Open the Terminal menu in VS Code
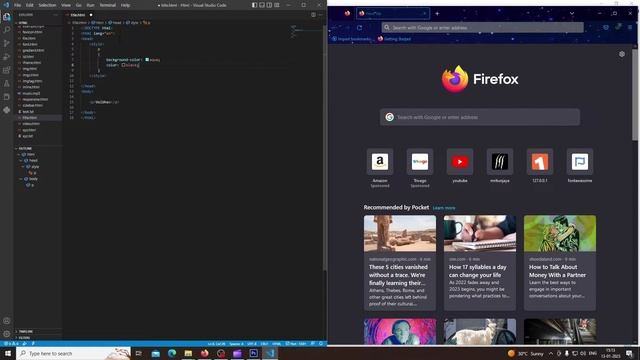Screen dimensions: 640x360 [108, 5]
